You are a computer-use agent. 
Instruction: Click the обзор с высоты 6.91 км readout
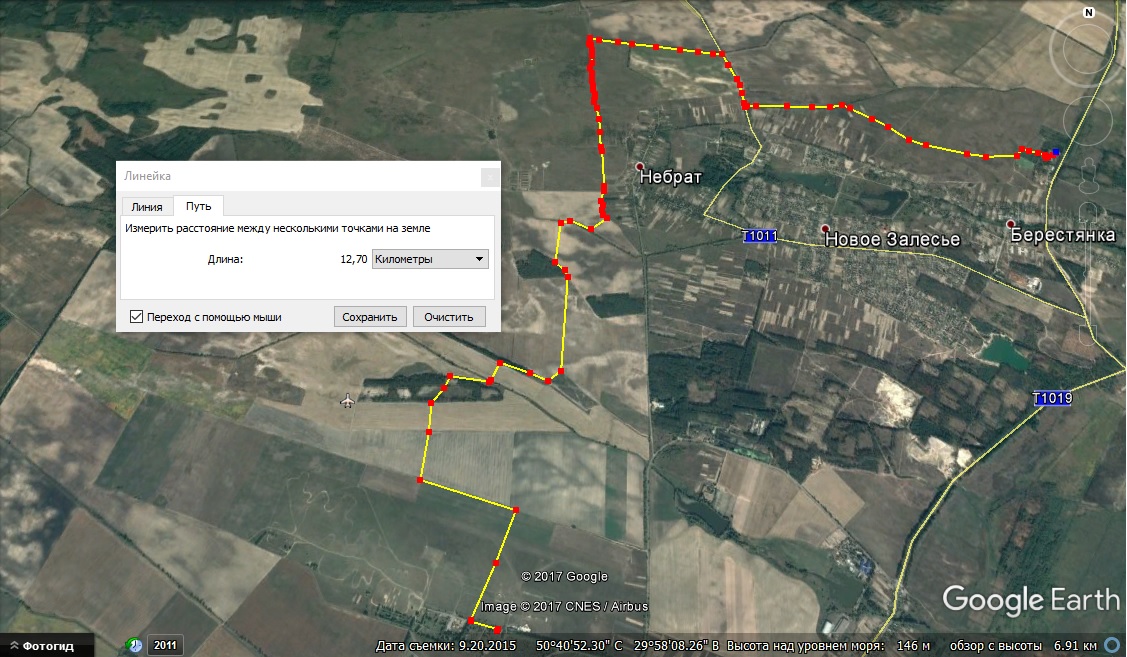[x=1024, y=645]
